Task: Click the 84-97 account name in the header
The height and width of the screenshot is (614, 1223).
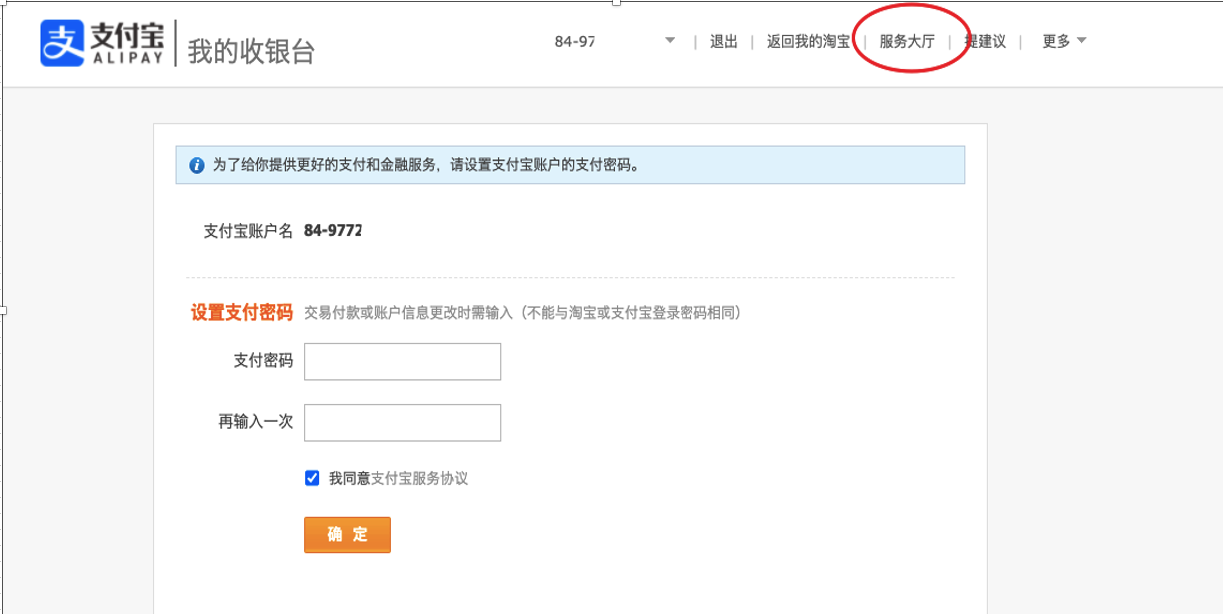Action: [x=575, y=42]
